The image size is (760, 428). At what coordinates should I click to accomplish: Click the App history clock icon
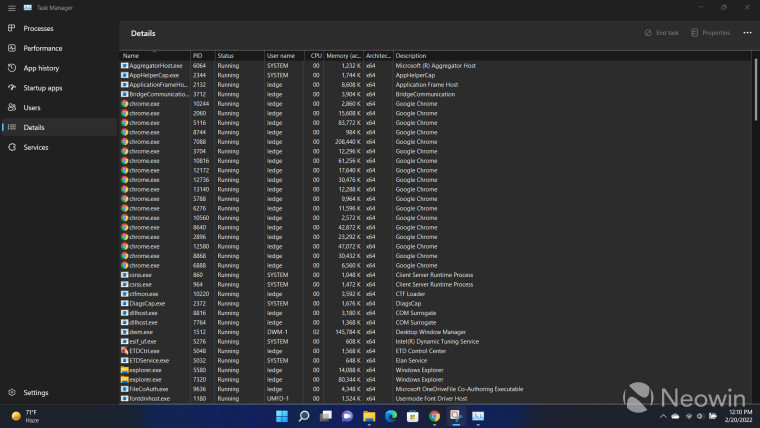pyautogui.click(x=12, y=68)
